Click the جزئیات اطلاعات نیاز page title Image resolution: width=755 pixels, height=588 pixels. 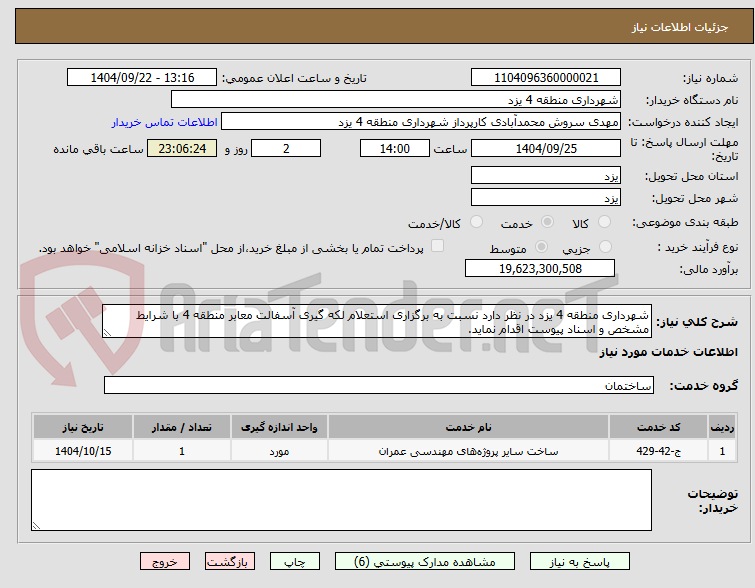click(680, 27)
